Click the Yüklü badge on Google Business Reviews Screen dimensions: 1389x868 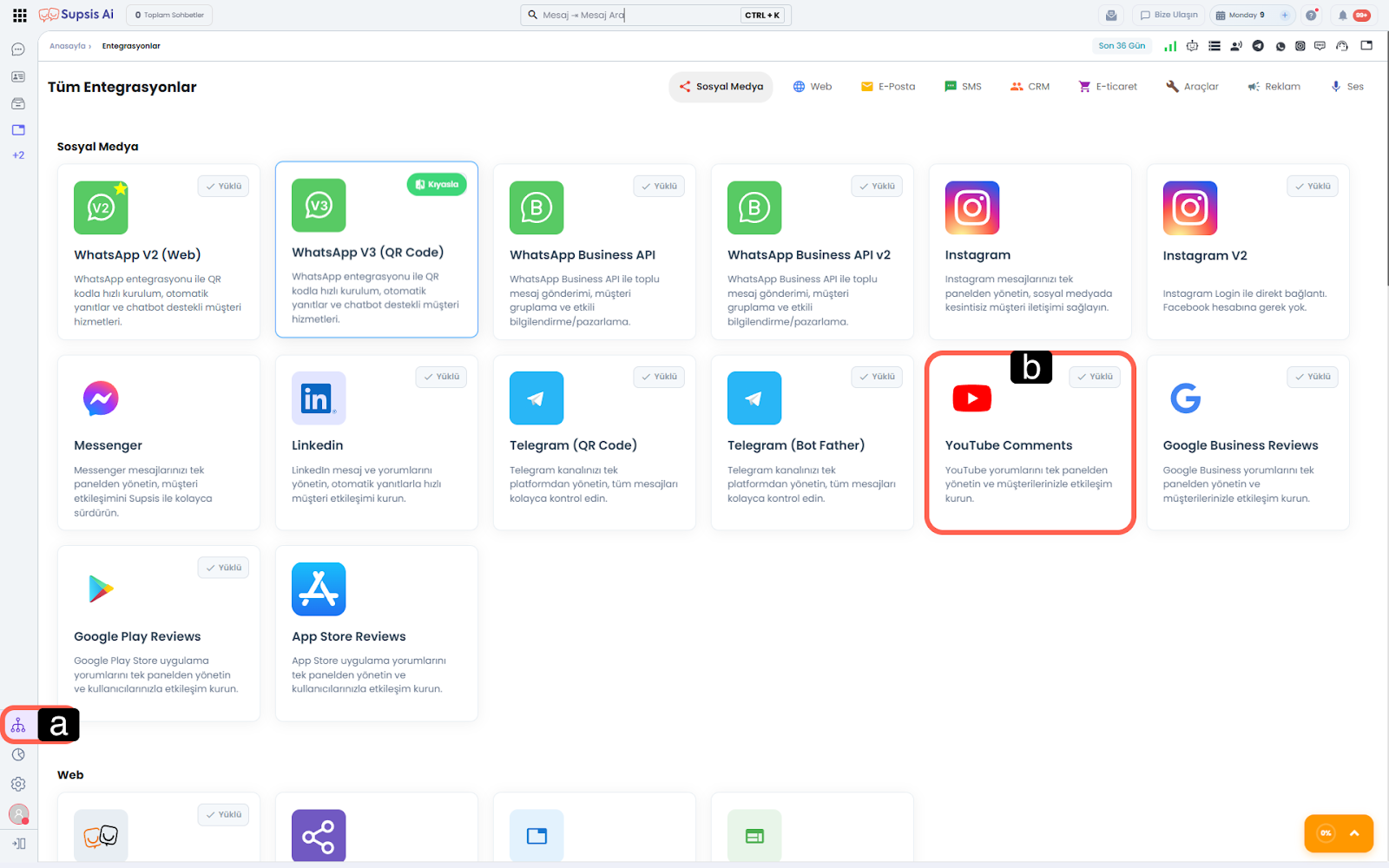(1312, 377)
